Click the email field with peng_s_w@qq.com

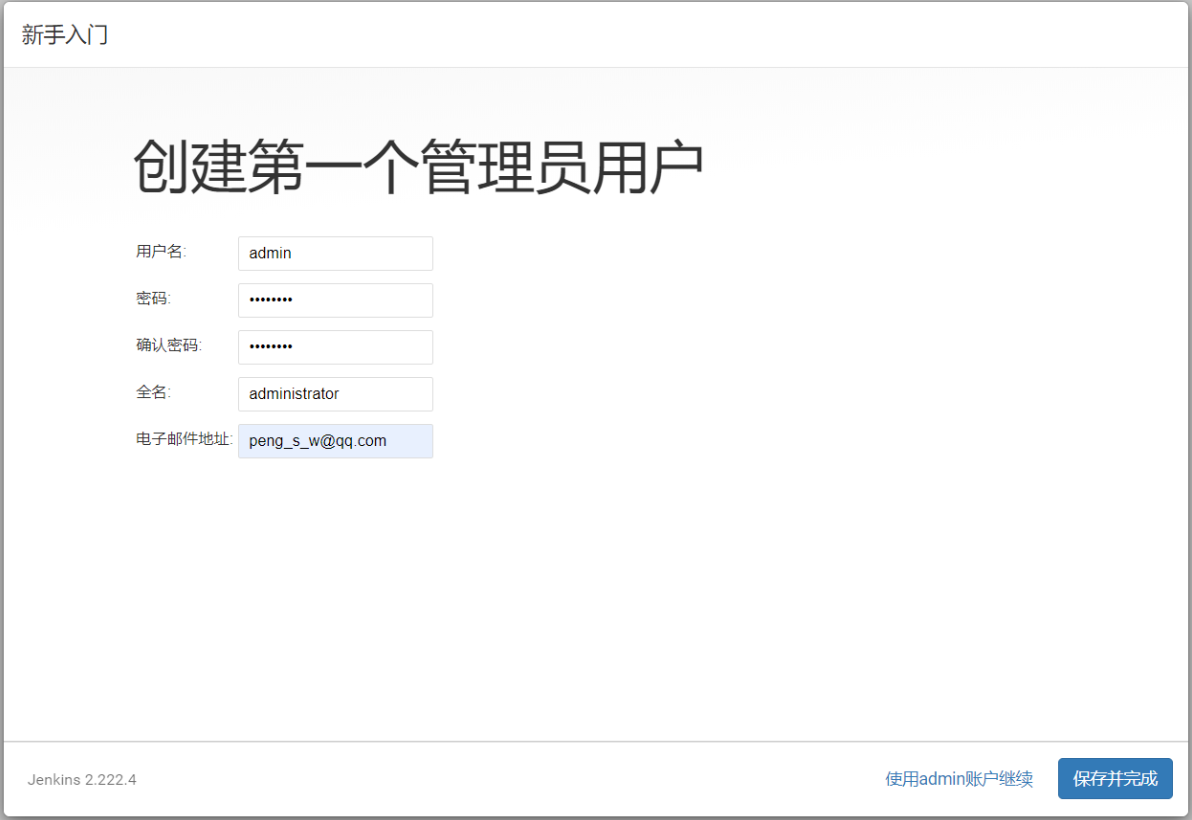click(335, 441)
